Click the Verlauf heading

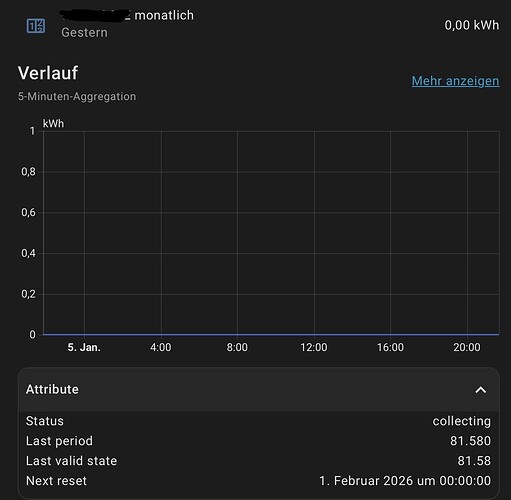pos(48,73)
